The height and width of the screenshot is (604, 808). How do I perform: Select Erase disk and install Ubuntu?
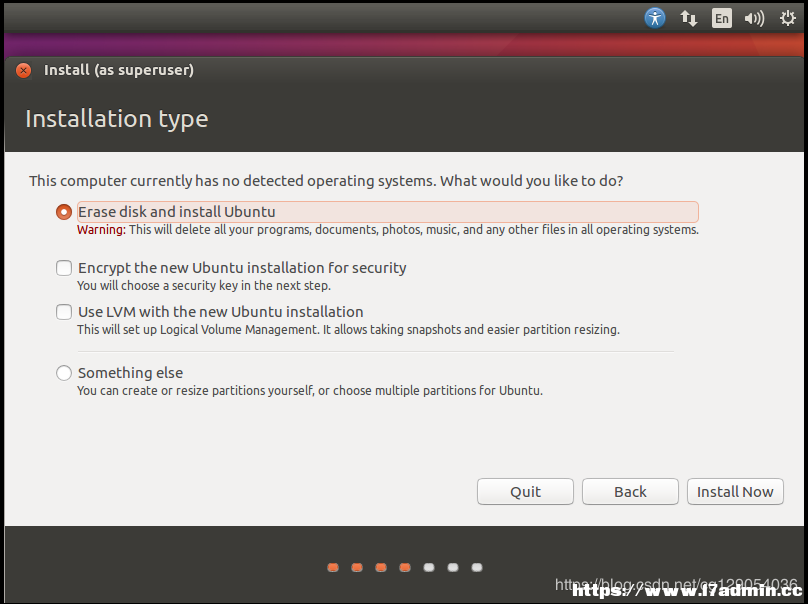[64, 212]
